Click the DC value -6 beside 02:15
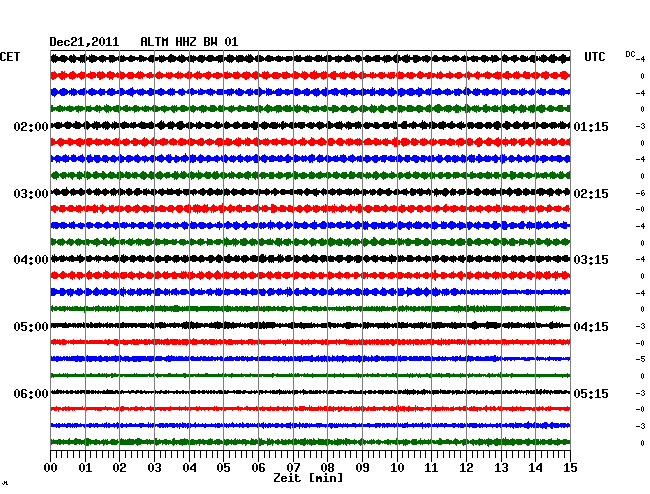 pos(640,193)
